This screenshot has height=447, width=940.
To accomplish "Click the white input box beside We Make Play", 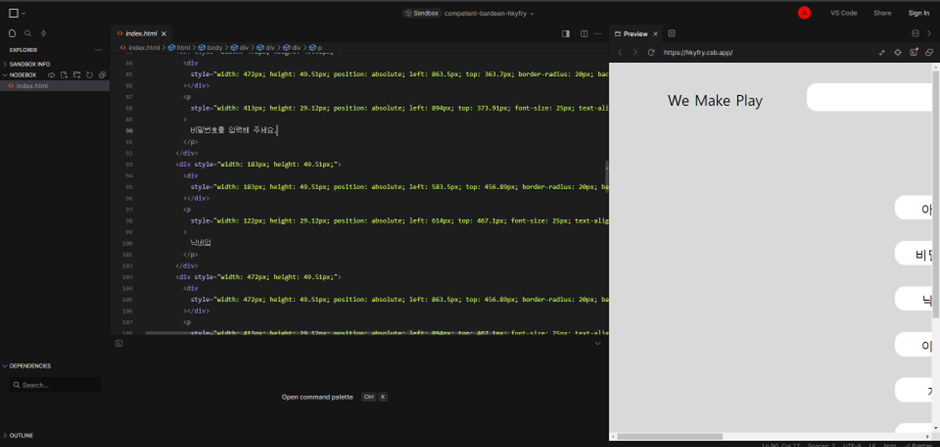I will 870,97.
